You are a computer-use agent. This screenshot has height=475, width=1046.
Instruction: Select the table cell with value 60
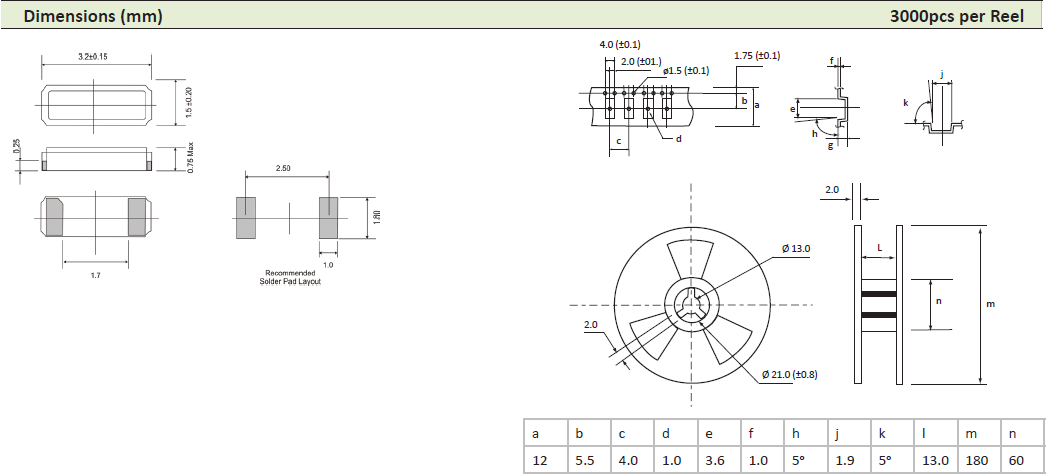click(1018, 460)
